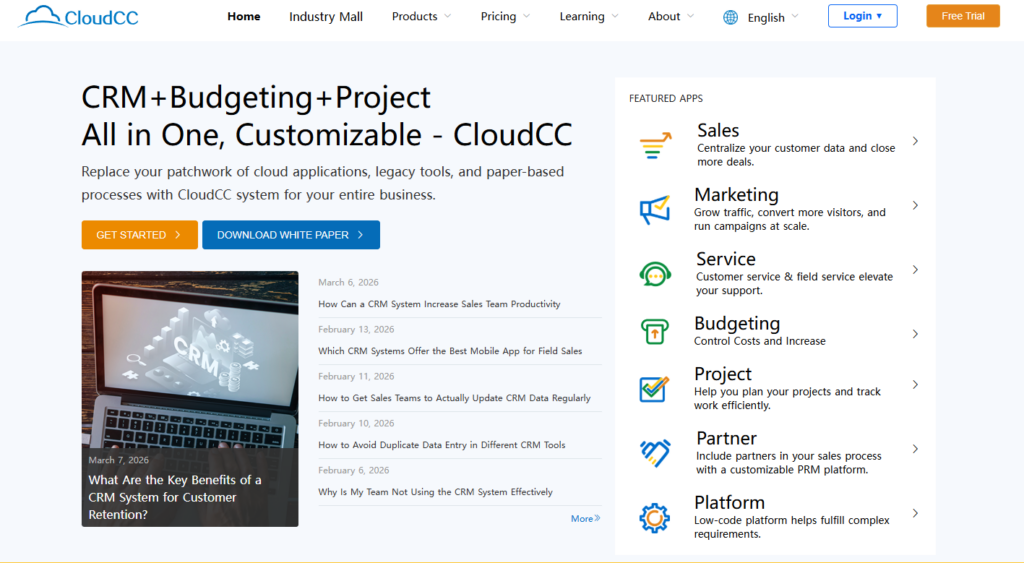Screen dimensions: 1024x563
Task: Click the Marketing megaphone icon
Action: [x=655, y=210]
